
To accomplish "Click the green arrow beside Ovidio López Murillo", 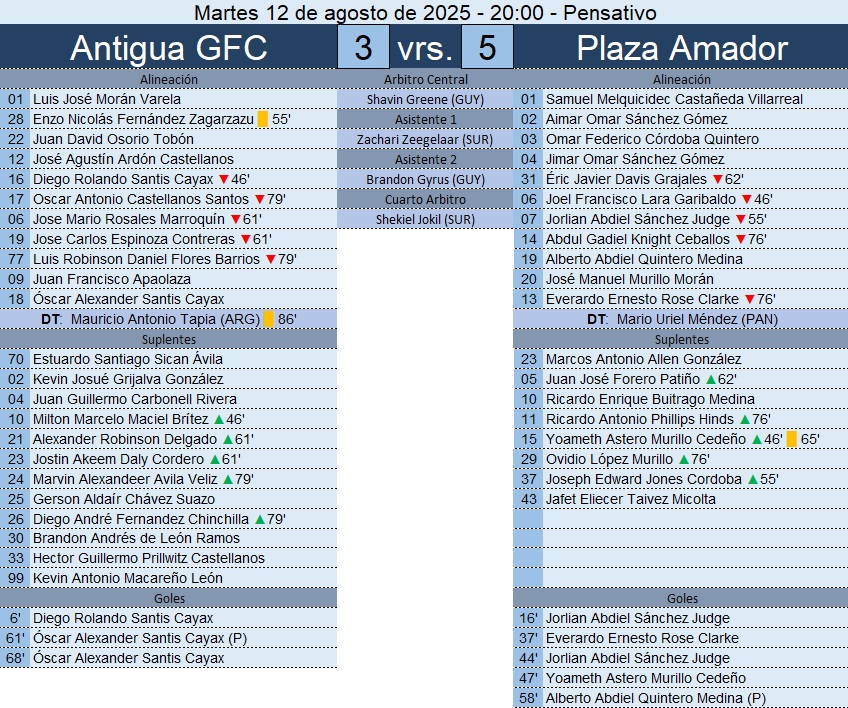I will pos(683,459).
